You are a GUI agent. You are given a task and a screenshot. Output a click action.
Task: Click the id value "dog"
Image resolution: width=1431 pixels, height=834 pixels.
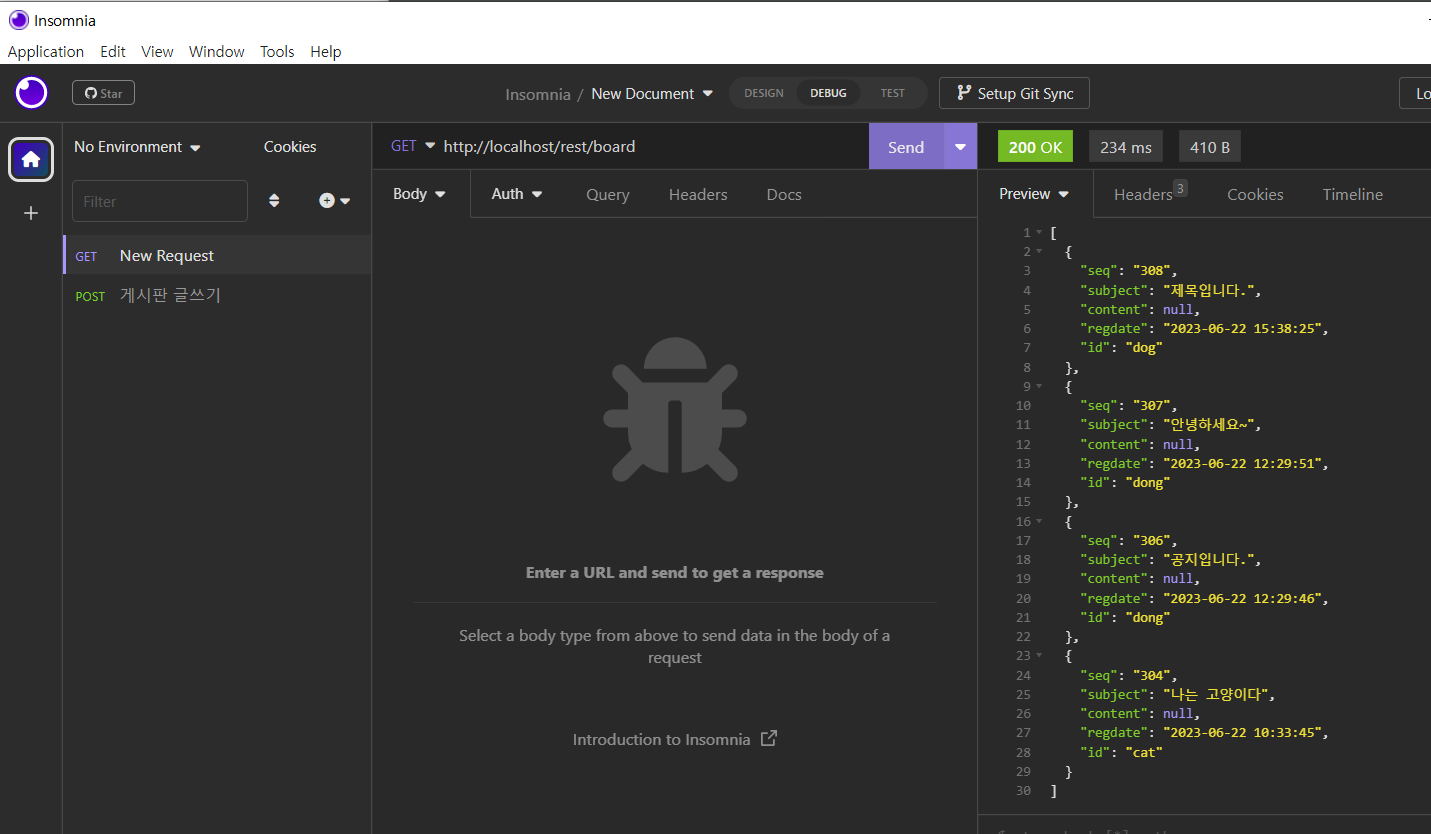[1144, 348]
